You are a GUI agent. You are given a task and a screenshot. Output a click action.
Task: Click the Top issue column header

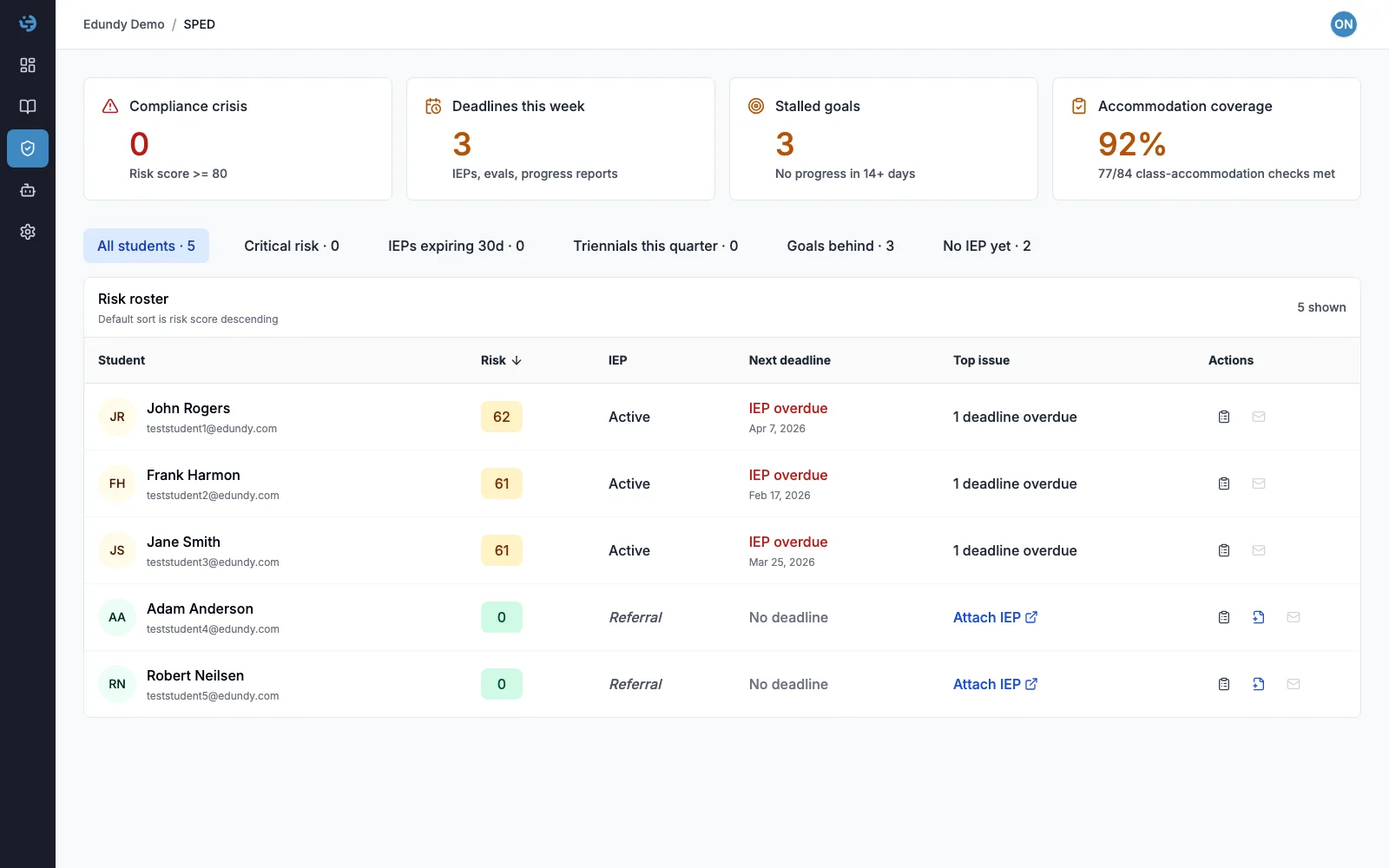pos(981,360)
